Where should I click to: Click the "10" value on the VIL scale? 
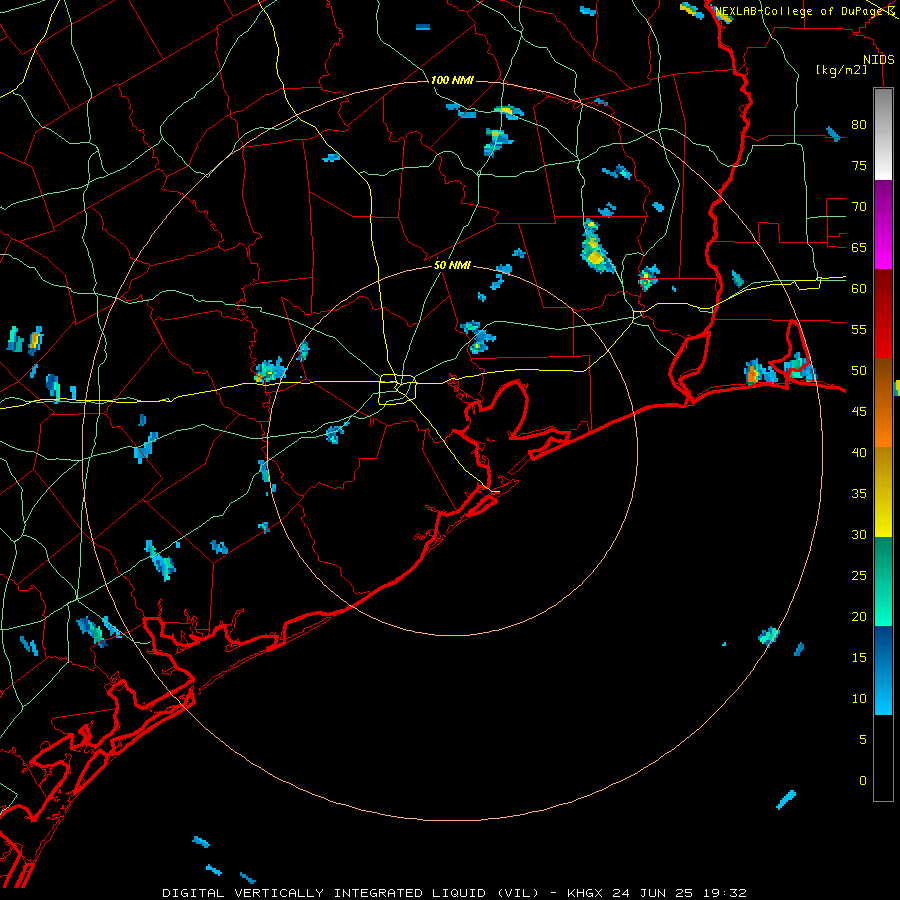(859, 699)
